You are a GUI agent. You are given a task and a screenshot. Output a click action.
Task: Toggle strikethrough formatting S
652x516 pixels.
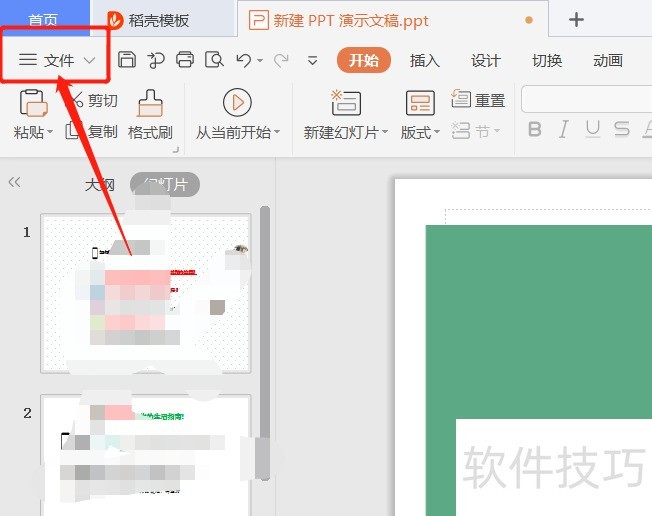click(x=622, y=129)
